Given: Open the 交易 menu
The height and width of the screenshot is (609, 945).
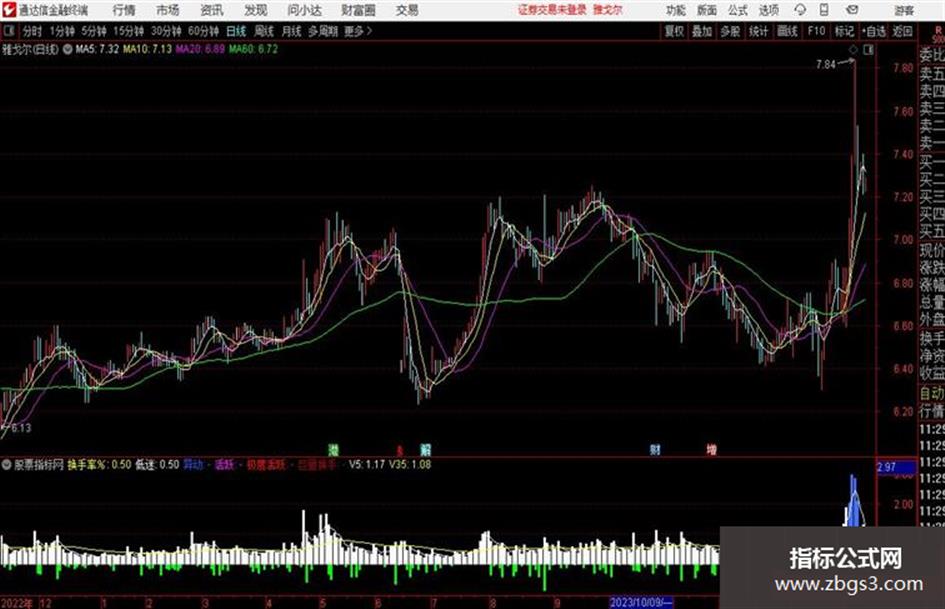Looking at the screenshot, I should (x=407, y=10).
